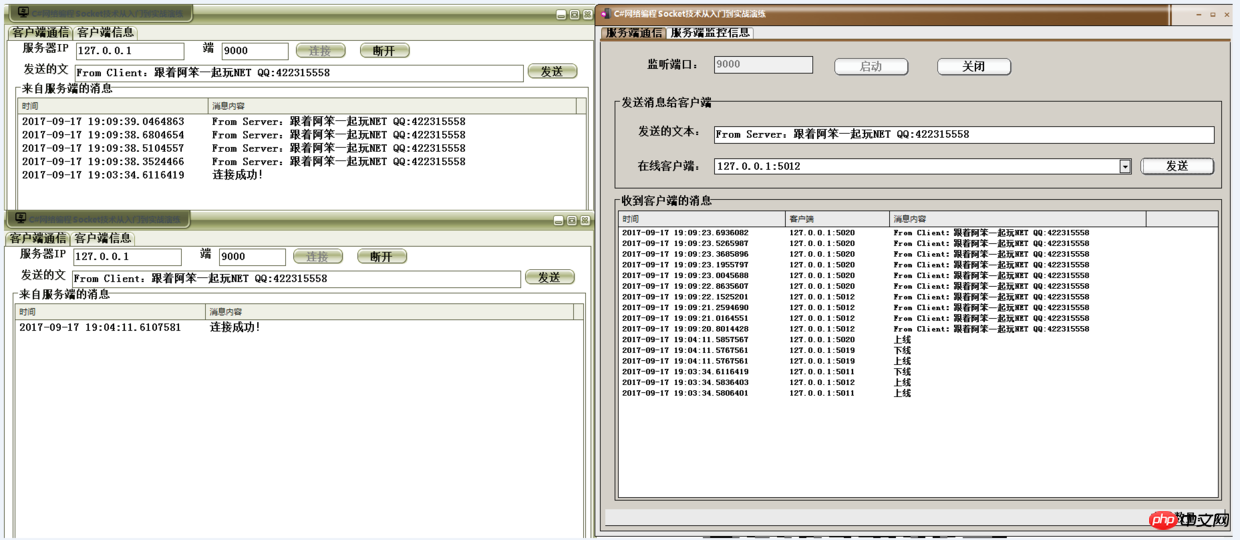Open 客户端信息 tab in top client window
This screenshot has width=1240, height=540.
pos(105,32)
